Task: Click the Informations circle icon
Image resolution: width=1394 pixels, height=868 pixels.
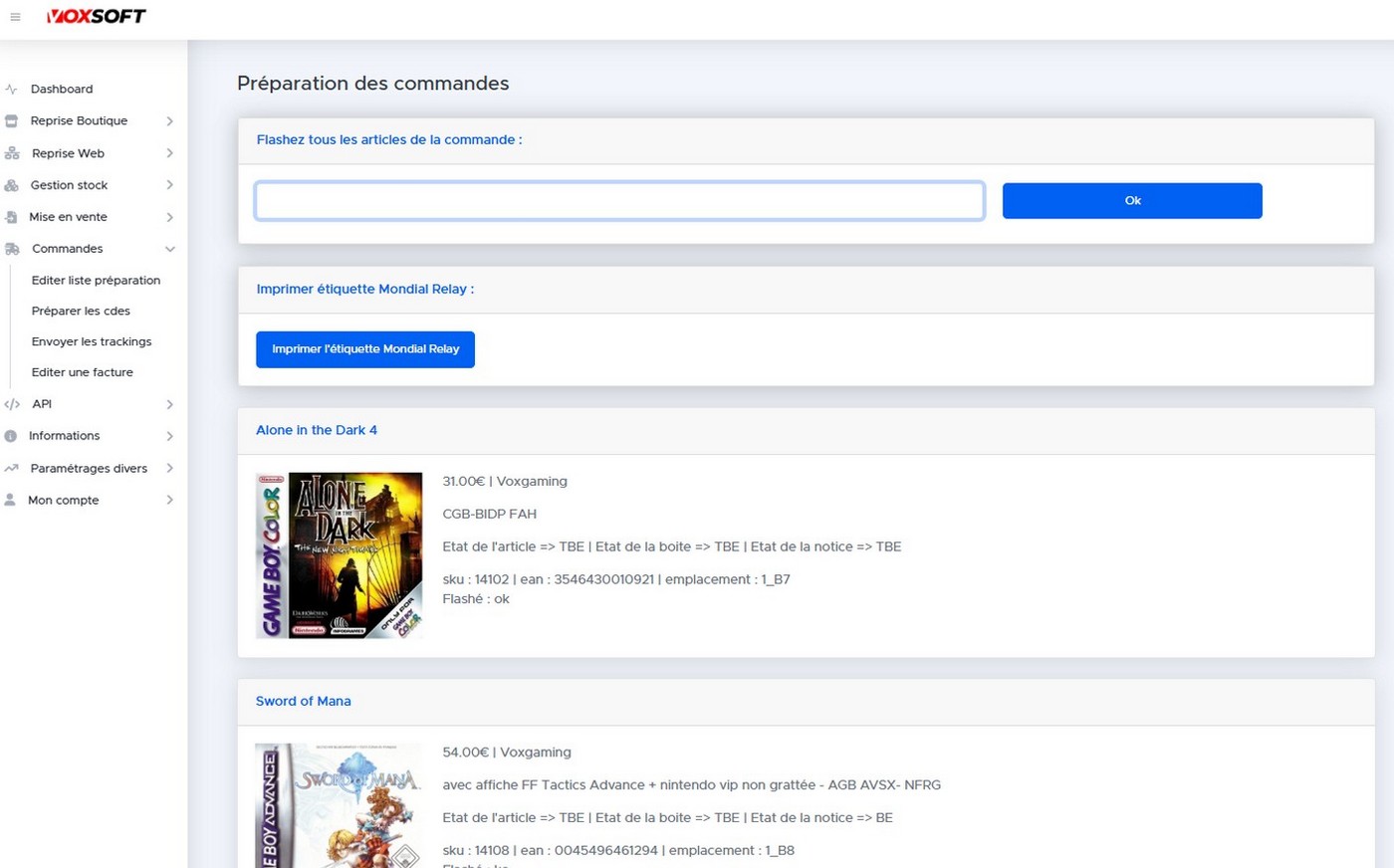Action: click(10, 436)
